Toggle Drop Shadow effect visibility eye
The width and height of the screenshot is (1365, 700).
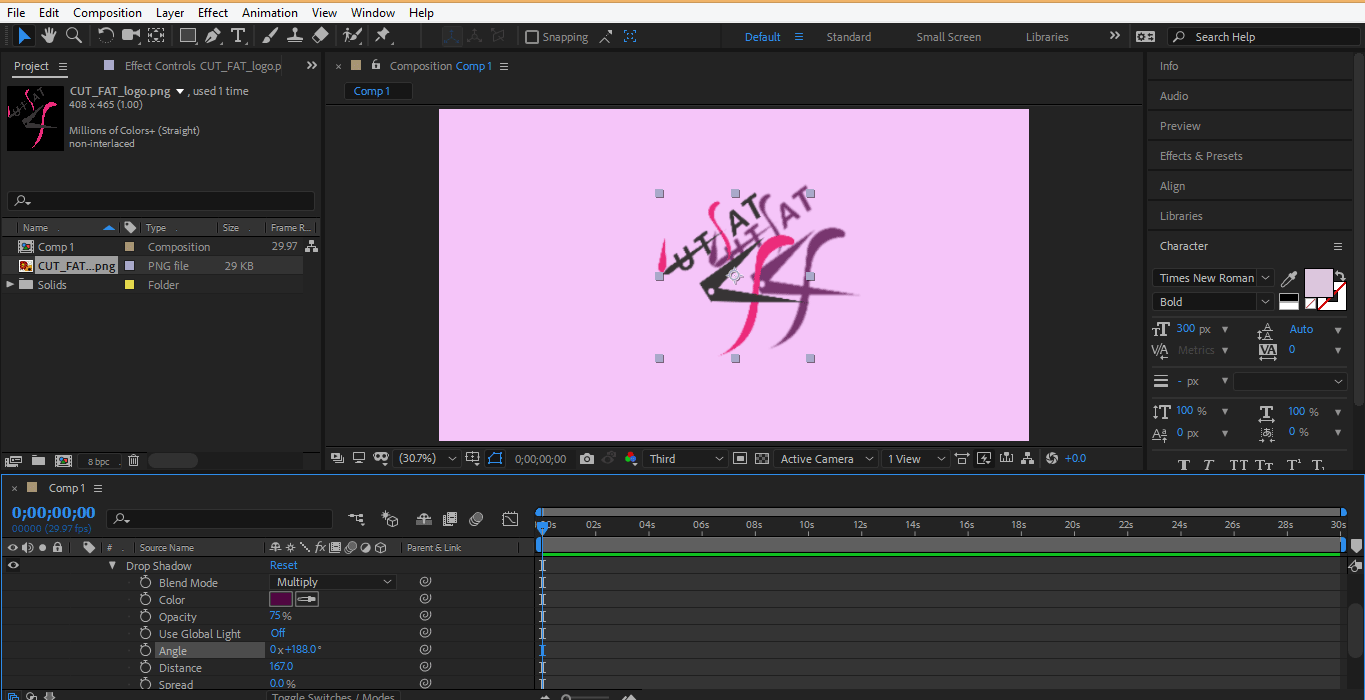[13, 566]
